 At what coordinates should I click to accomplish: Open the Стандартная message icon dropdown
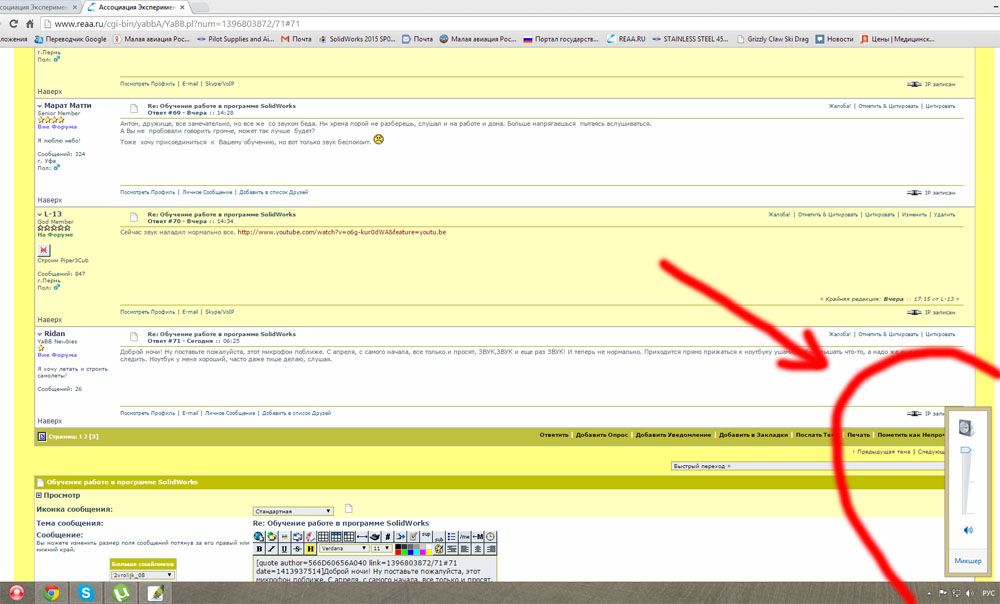[293, 511]
